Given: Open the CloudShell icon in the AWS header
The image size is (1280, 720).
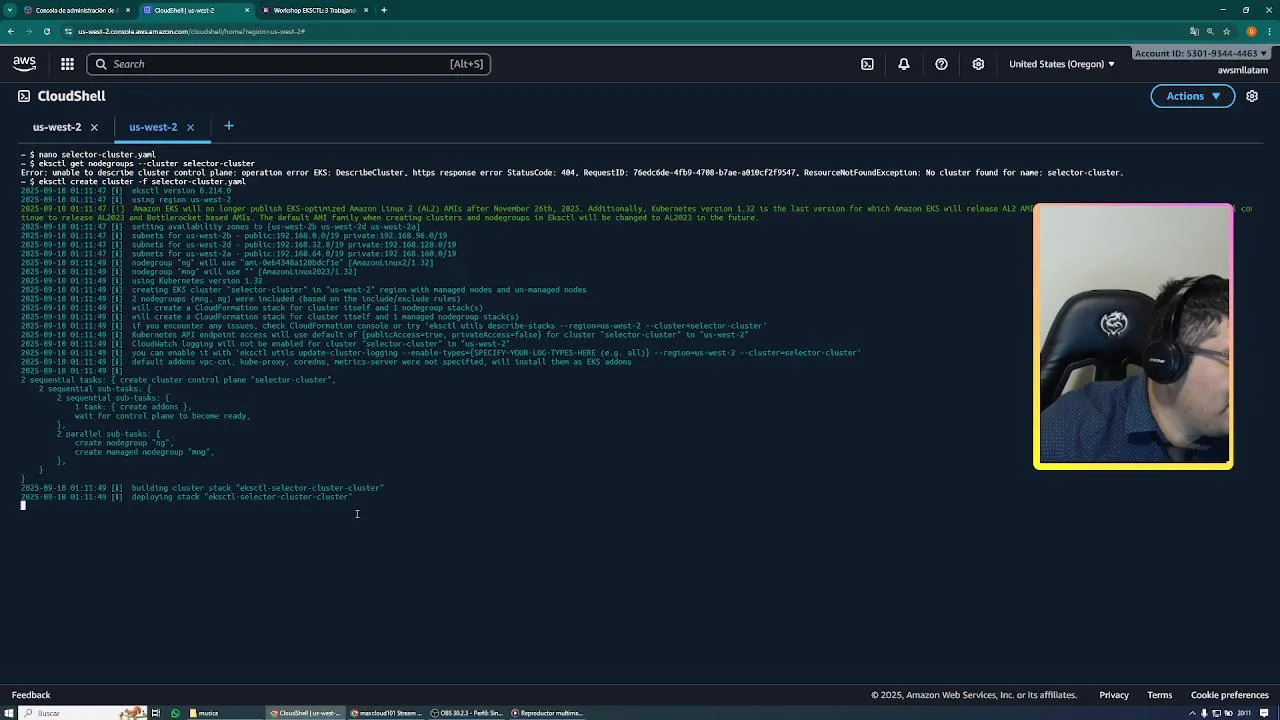Looking at the screenshot, I should coord(867,64).
